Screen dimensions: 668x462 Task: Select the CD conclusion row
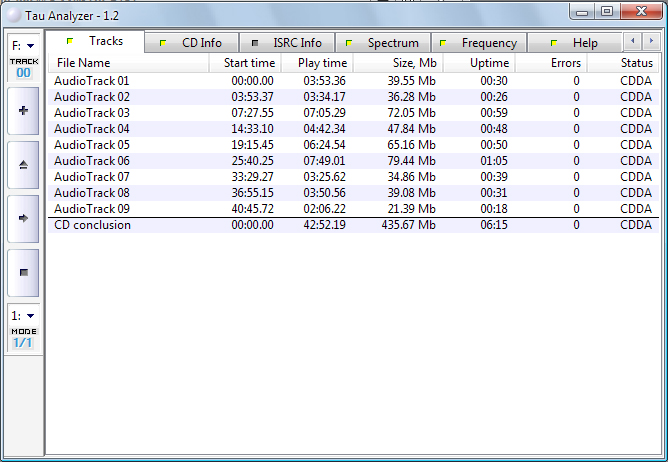pos(92,225)
